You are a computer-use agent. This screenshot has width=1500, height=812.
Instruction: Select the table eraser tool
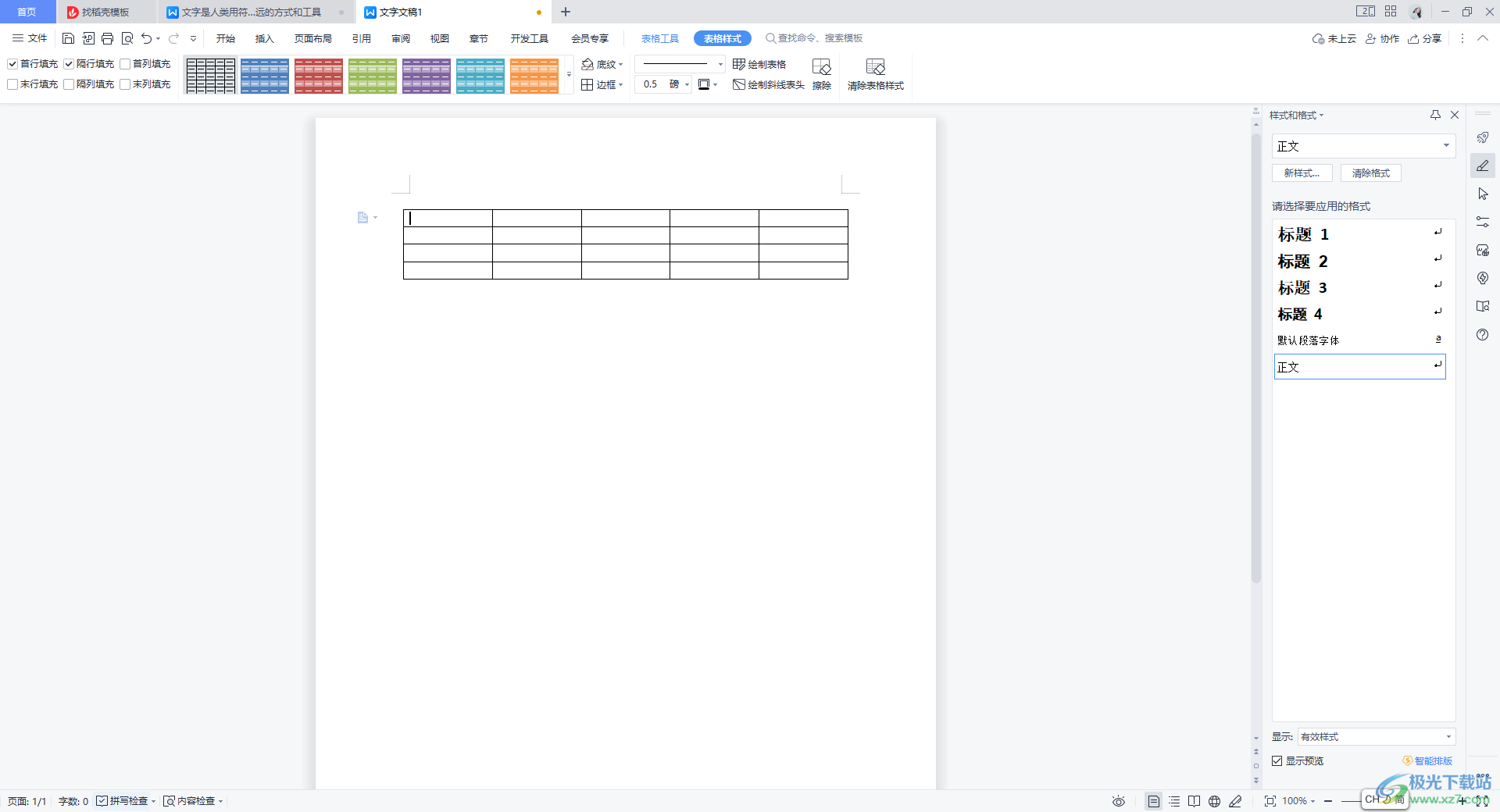pyautogui.click(x=822, y=74)
